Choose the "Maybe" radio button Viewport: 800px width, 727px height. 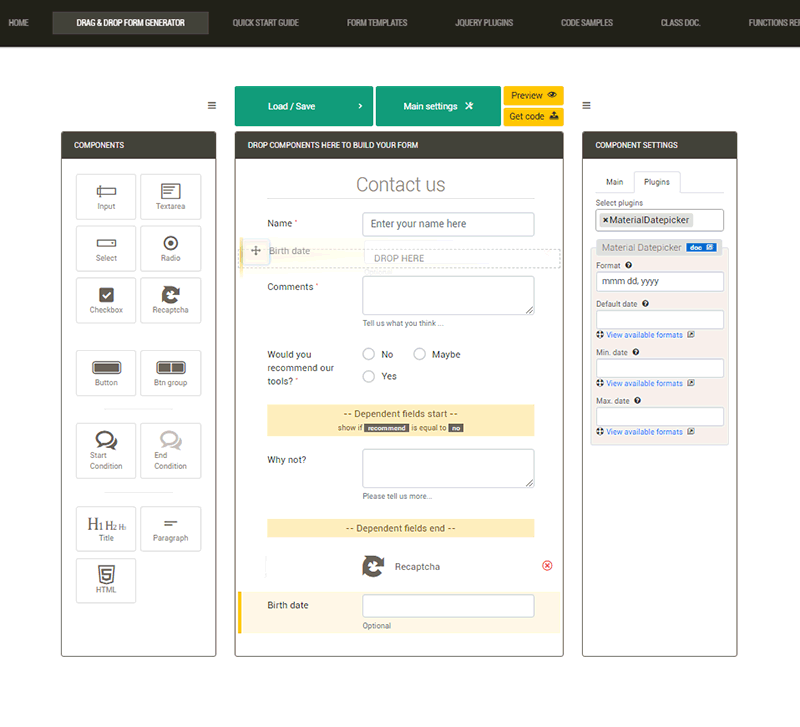coord(420,354)
